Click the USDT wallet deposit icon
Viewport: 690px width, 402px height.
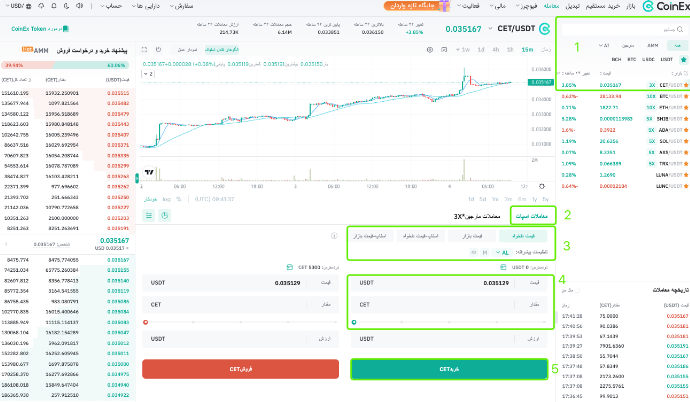pyautogui.click(x=503, y=267)
